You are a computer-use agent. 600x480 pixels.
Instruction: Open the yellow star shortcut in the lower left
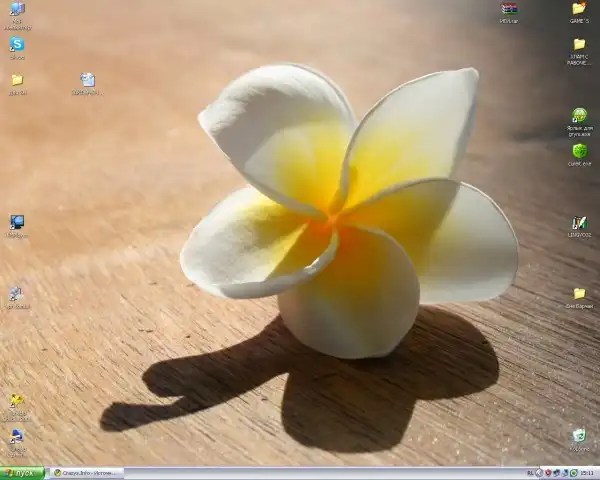point(17,400)
